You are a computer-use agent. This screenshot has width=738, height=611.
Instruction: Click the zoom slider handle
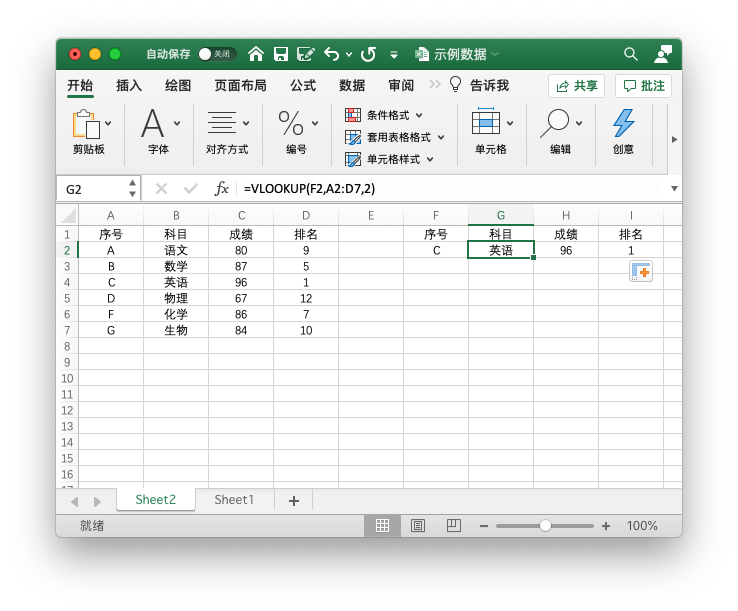tap(545, 525)
